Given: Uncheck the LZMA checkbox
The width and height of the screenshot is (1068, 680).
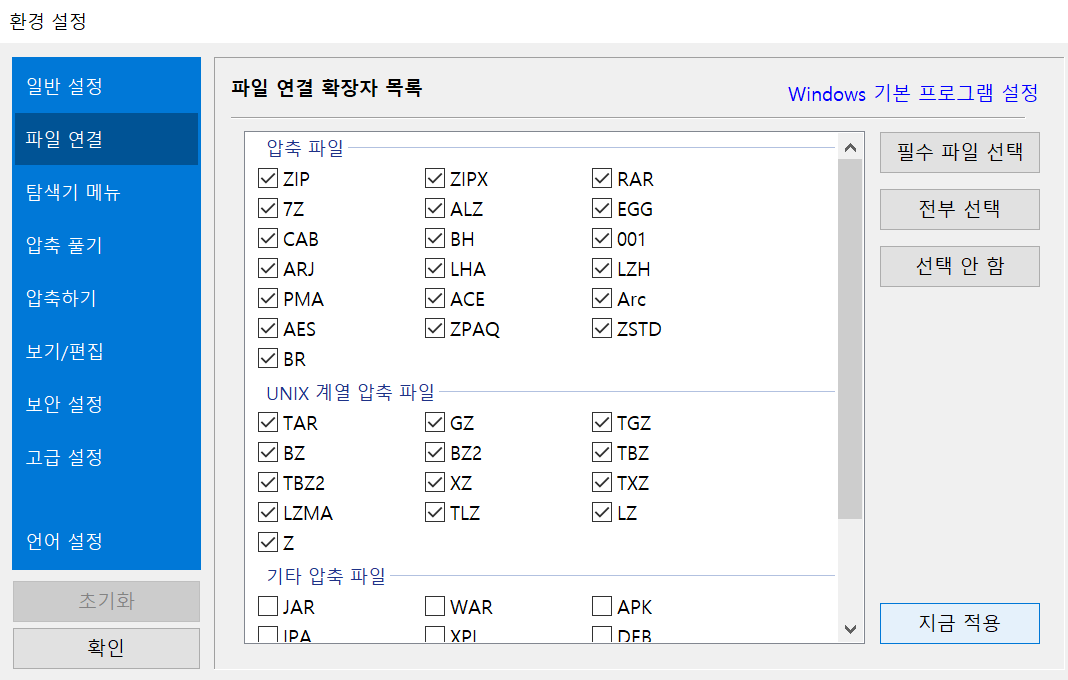Looking at the screenshot, I should click(x=267, y=512).
